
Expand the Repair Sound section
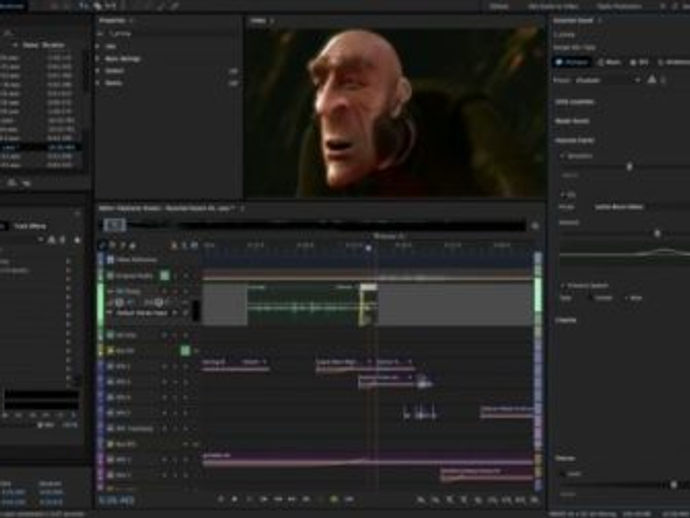pyautogui.click(x=573, y=121)
